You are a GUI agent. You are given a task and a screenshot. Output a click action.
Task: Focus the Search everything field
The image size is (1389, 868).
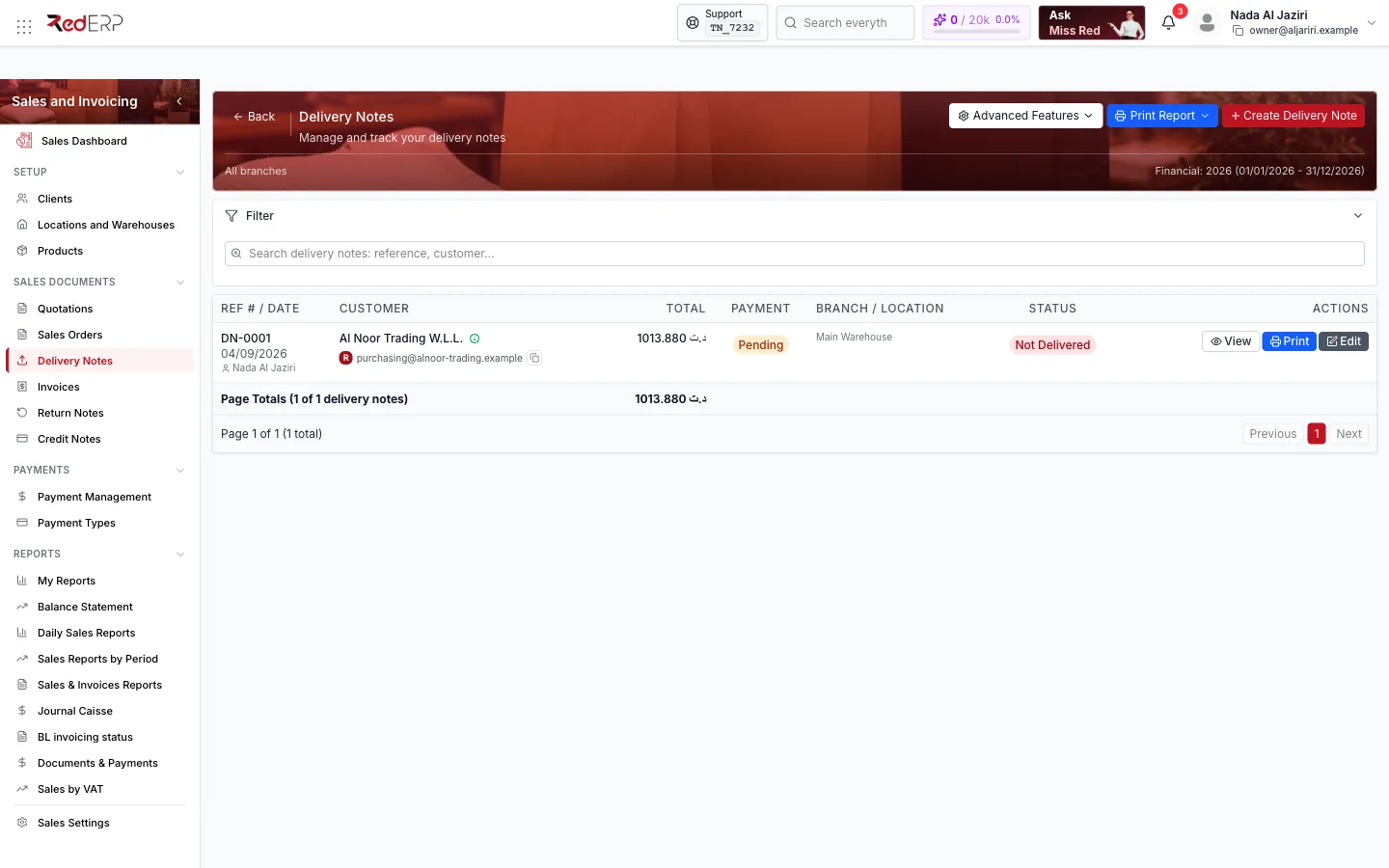pyautogui.click(x=845, y=22)
